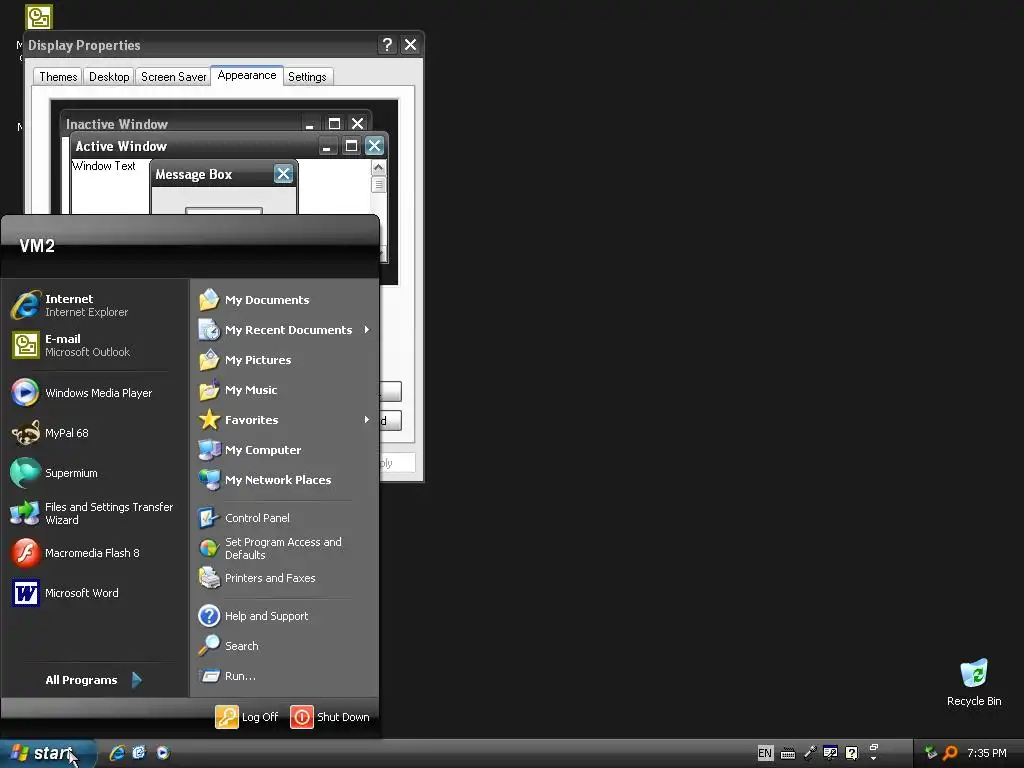Open the Run... dialog
The height and width of the screenshot is (768, 1024).
click(x=285, y=676)
